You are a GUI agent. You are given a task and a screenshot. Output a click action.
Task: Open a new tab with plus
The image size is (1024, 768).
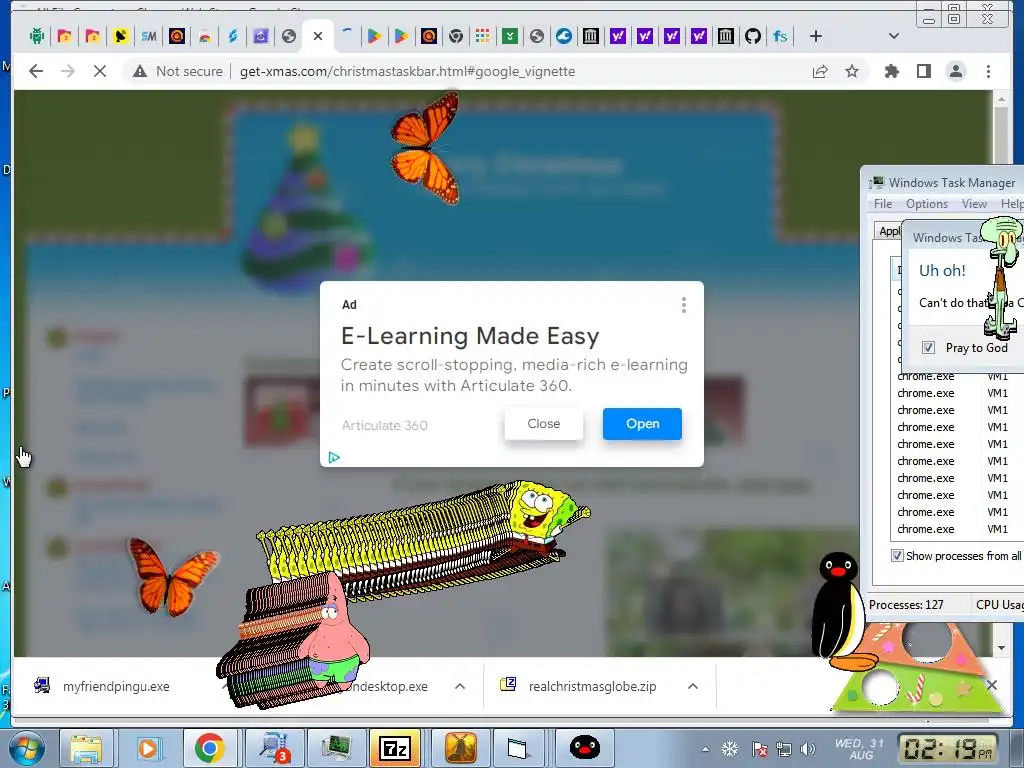[x=816, y=37]
